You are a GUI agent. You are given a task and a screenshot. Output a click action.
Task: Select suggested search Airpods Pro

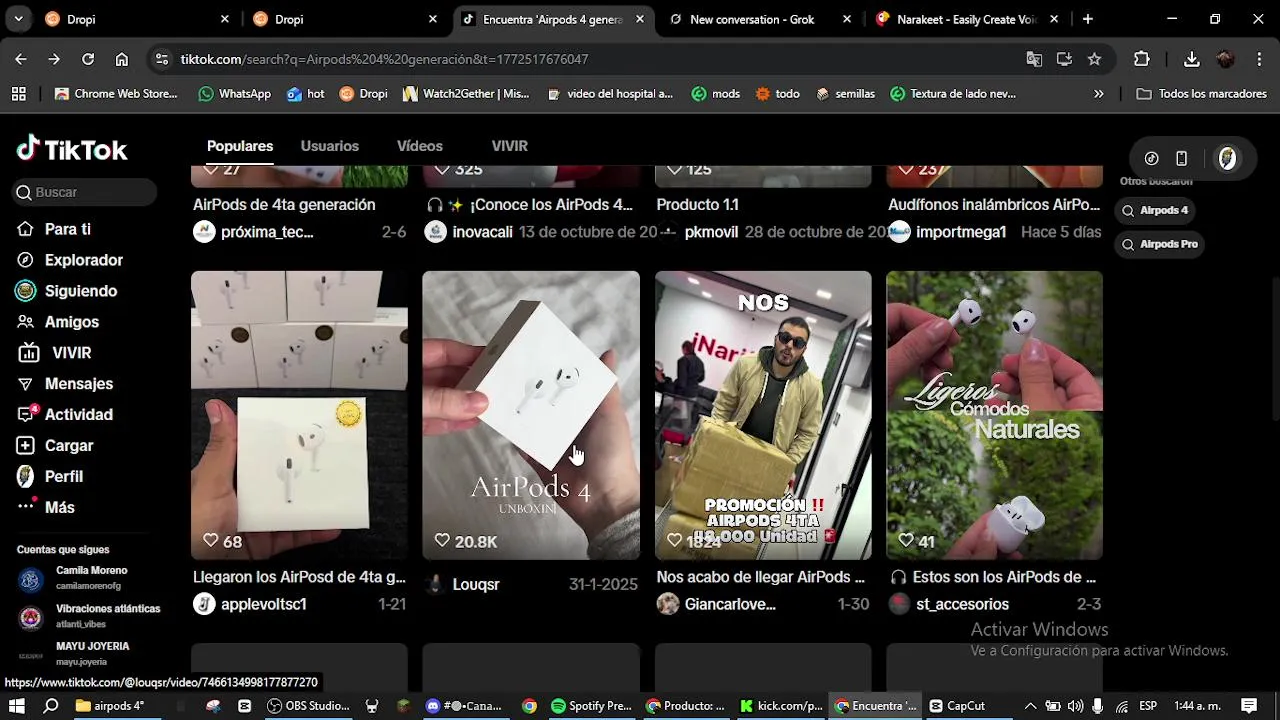click(1159, 244)
